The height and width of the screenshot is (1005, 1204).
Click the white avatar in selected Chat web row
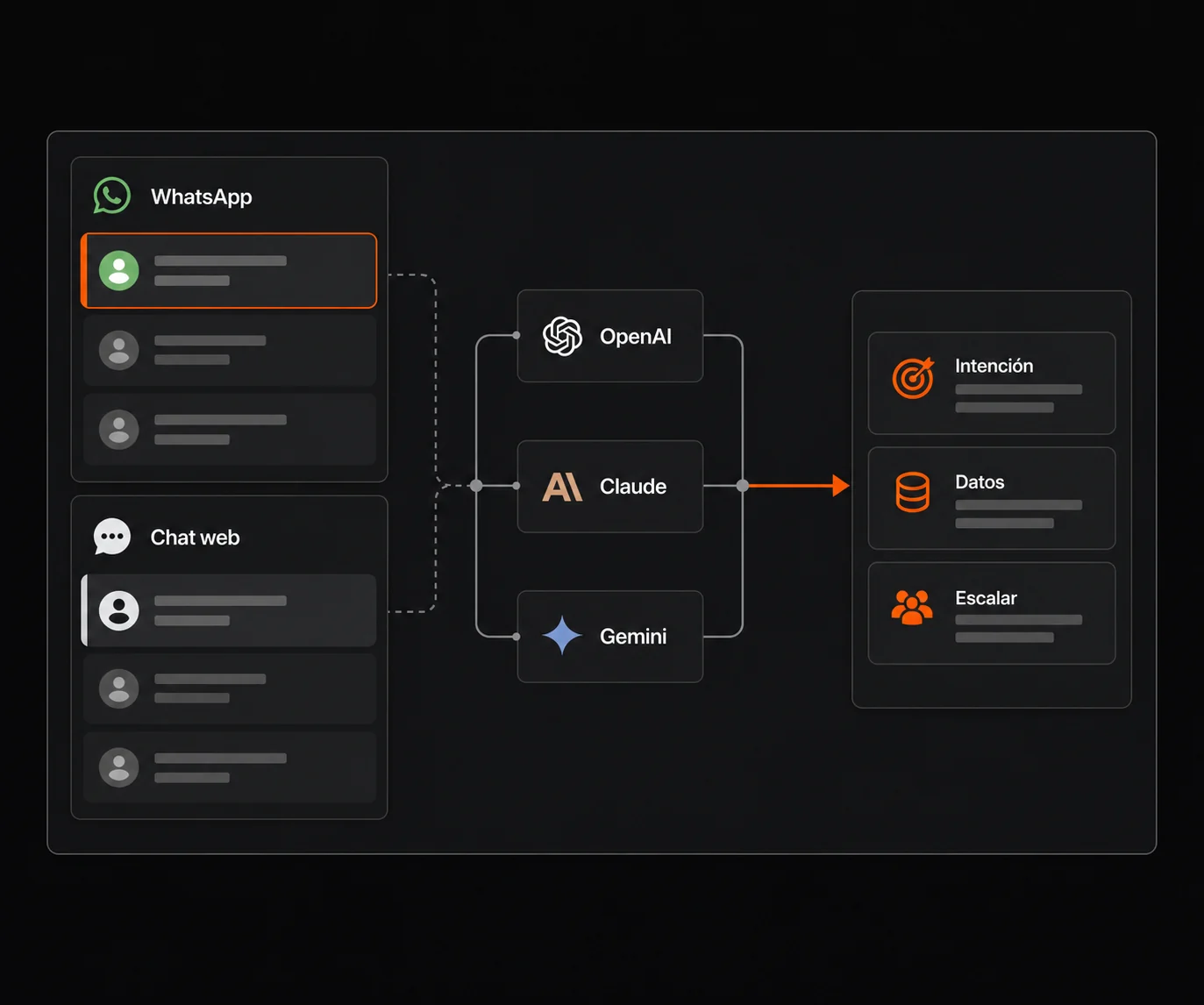[119, 610]
